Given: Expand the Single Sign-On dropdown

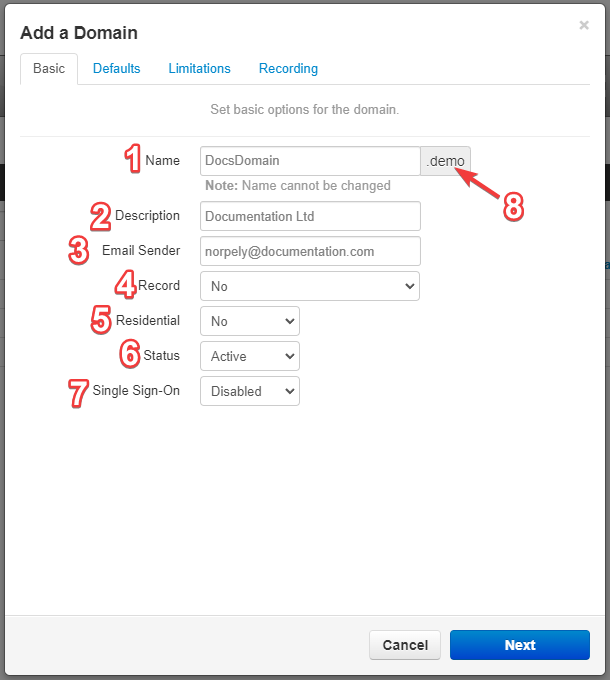Looking at the screenshot, I should [x=250, y=391].
